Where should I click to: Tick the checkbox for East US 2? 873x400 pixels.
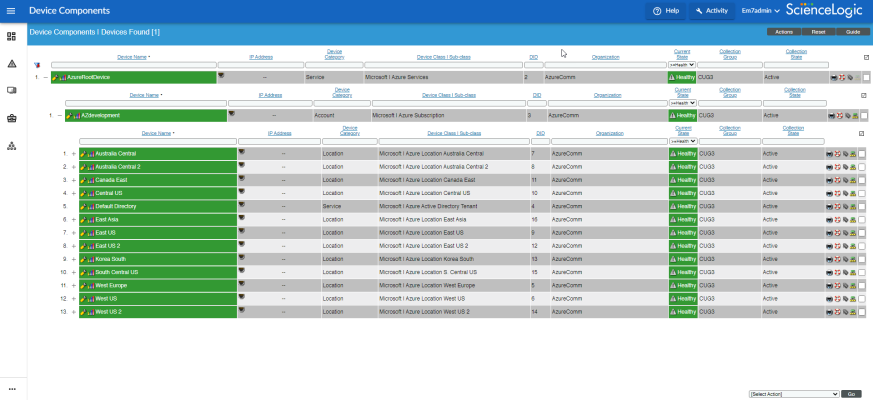(x=862, y=246)
